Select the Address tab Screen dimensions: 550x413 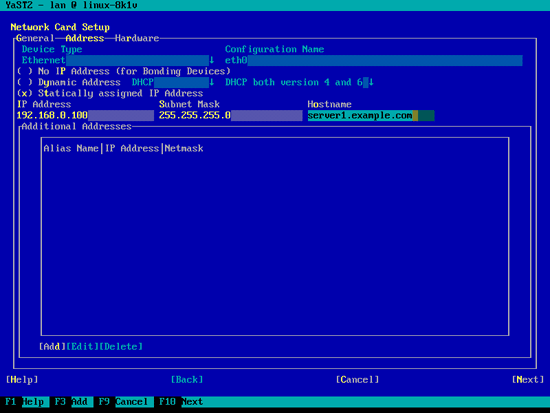pos(85,38)
